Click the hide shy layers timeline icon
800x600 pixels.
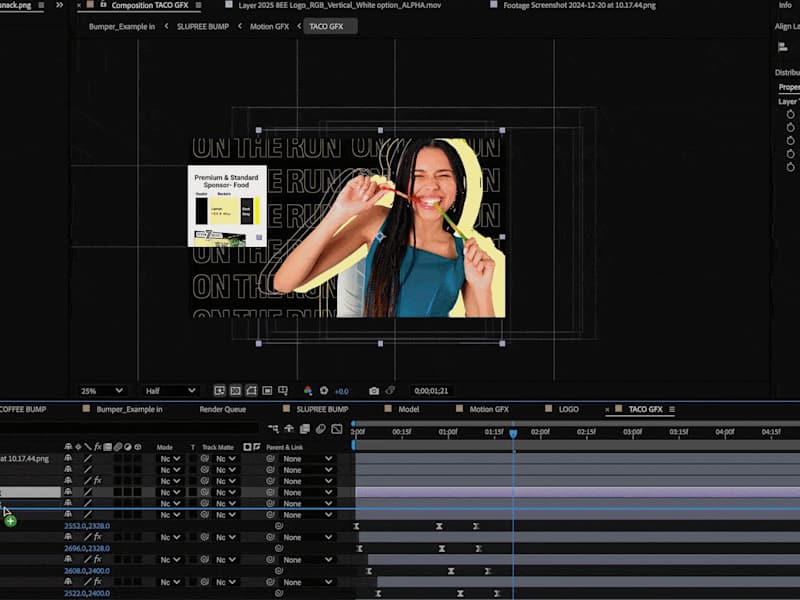click(289, 429)
